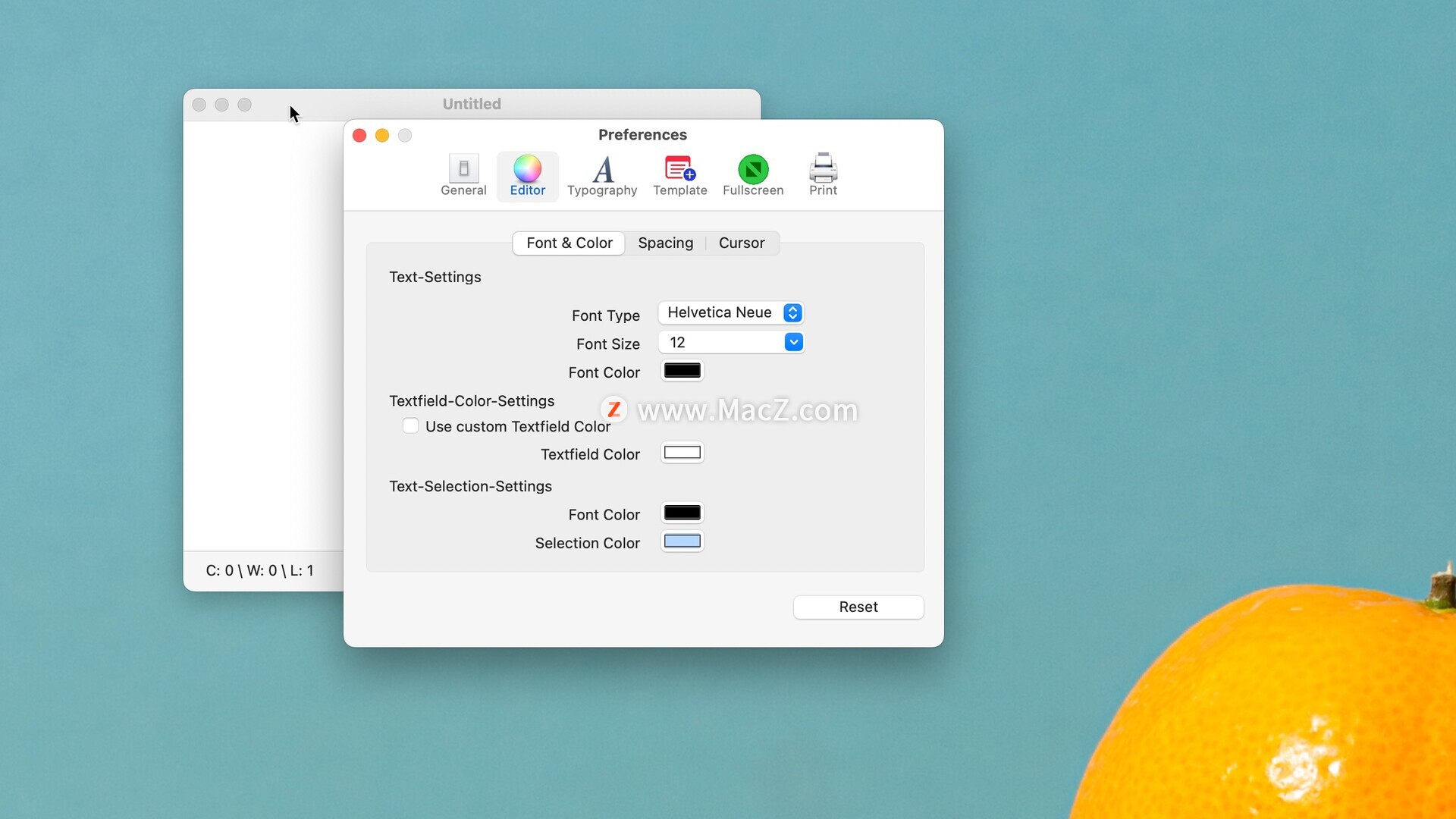Click the Untitled window text area
1456x819 pixels.
[263, 336]
